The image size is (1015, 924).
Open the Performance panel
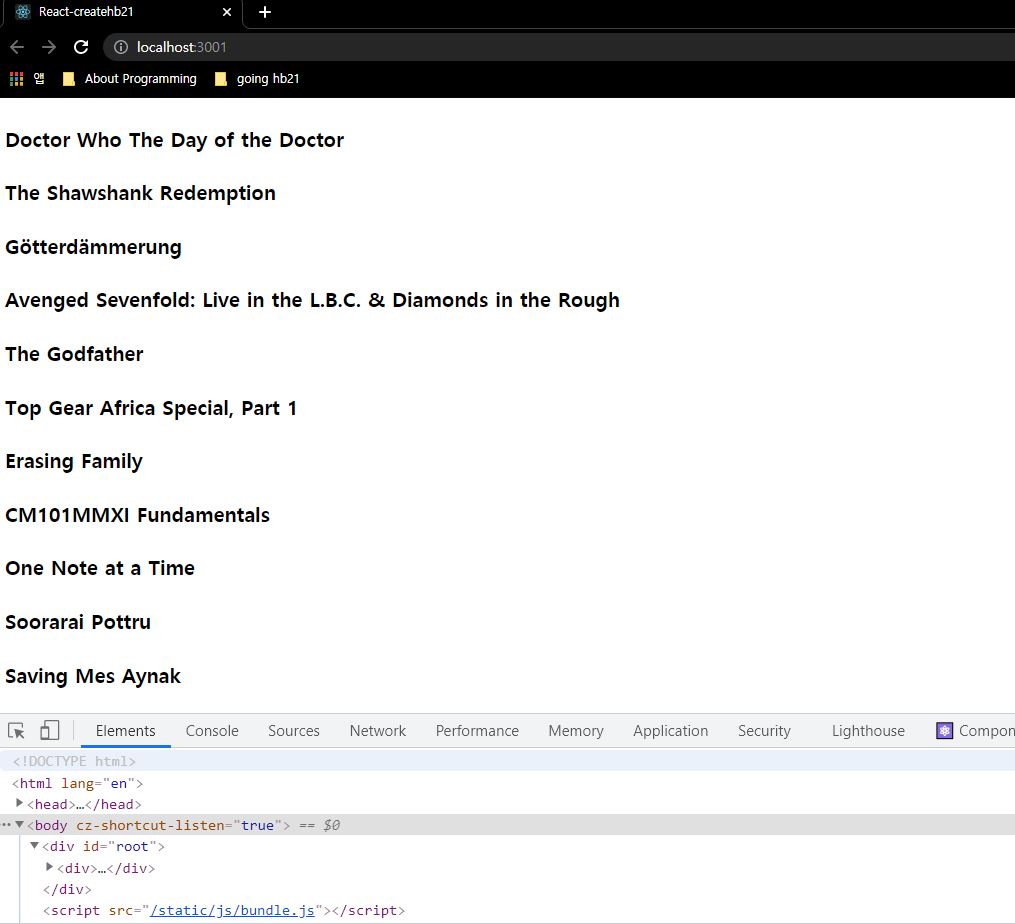tap(477, 731)
